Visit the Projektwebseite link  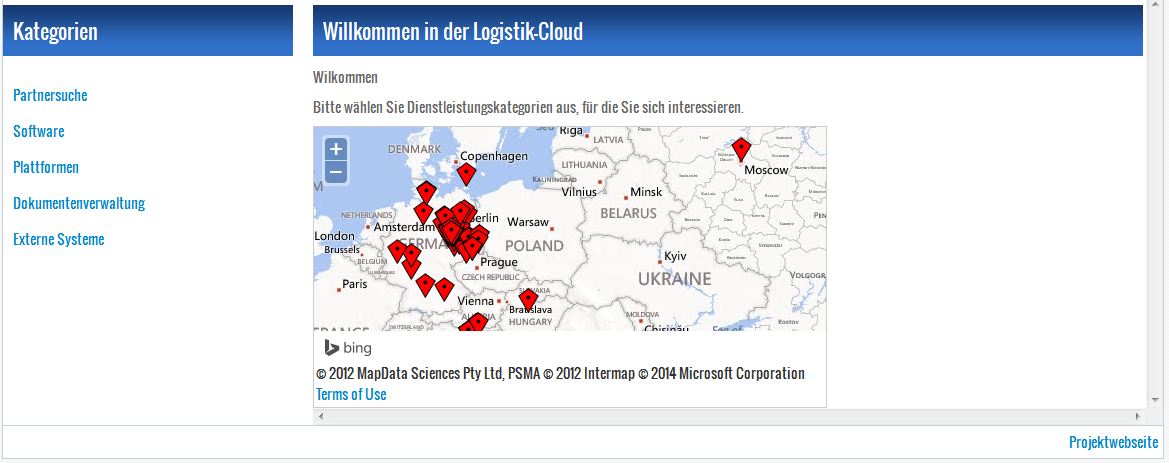click(1114, 442)
